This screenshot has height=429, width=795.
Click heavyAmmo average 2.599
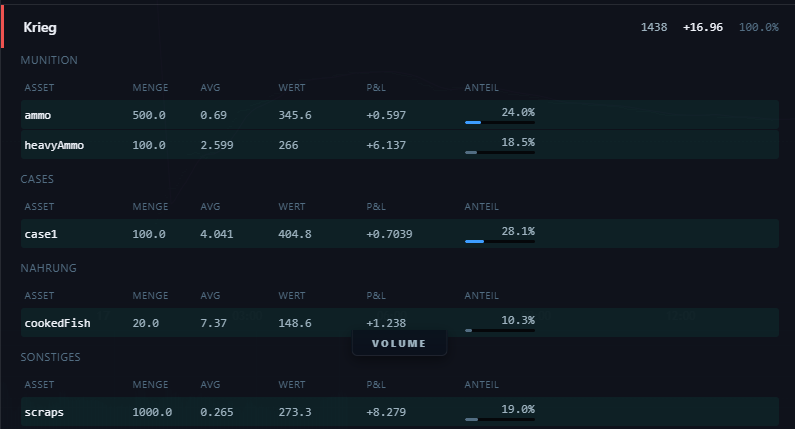coord(216,145)
